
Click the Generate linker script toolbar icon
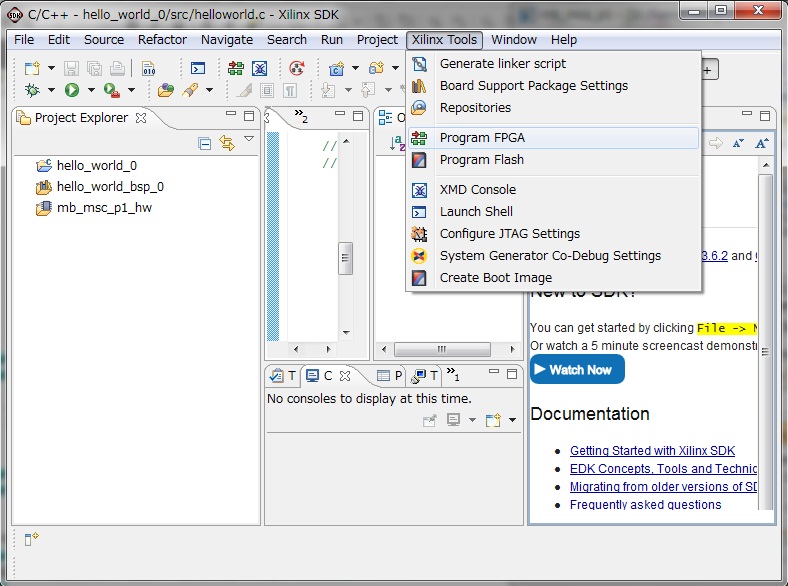[149, 68]
